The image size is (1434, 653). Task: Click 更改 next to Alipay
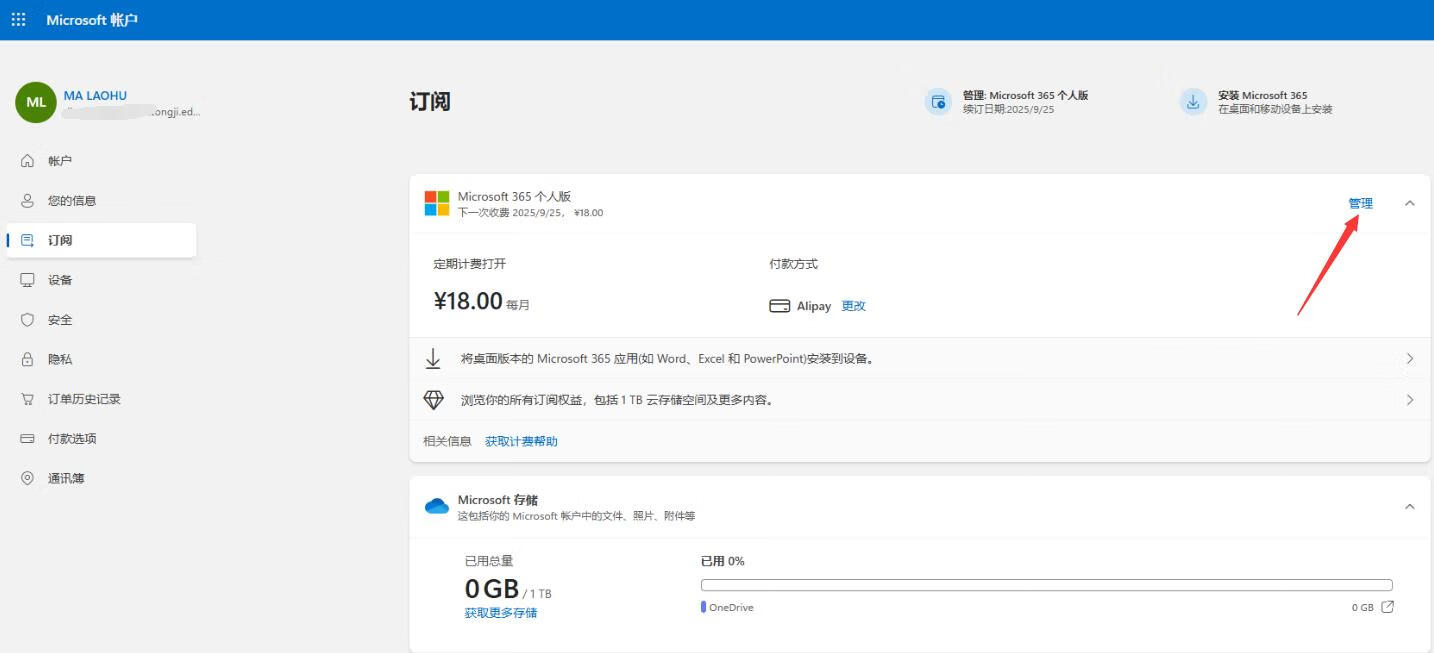pyautogui.click(x=853, y=306)
